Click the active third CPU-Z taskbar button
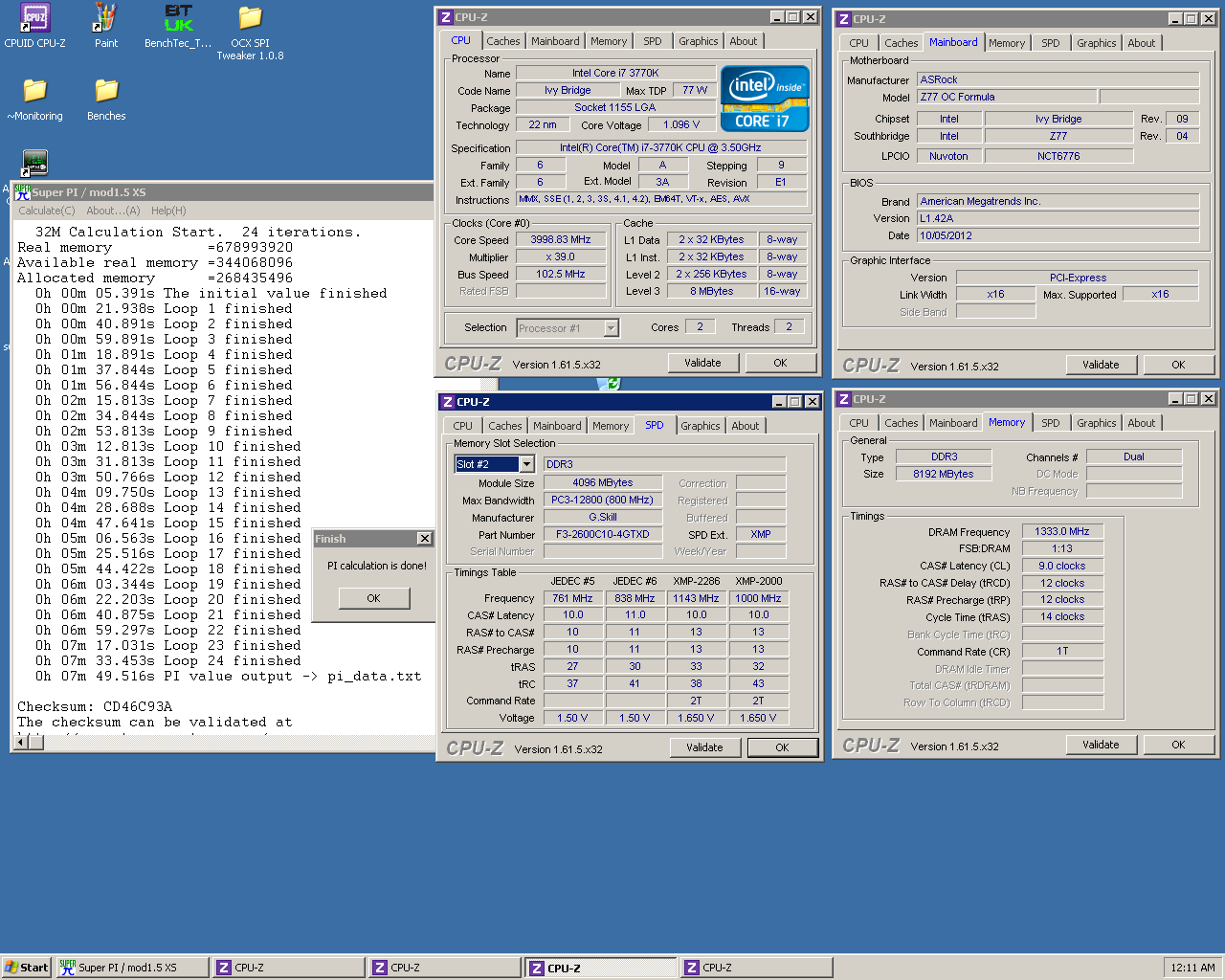Screen dimensions: 1225x980 pos(600,968)
